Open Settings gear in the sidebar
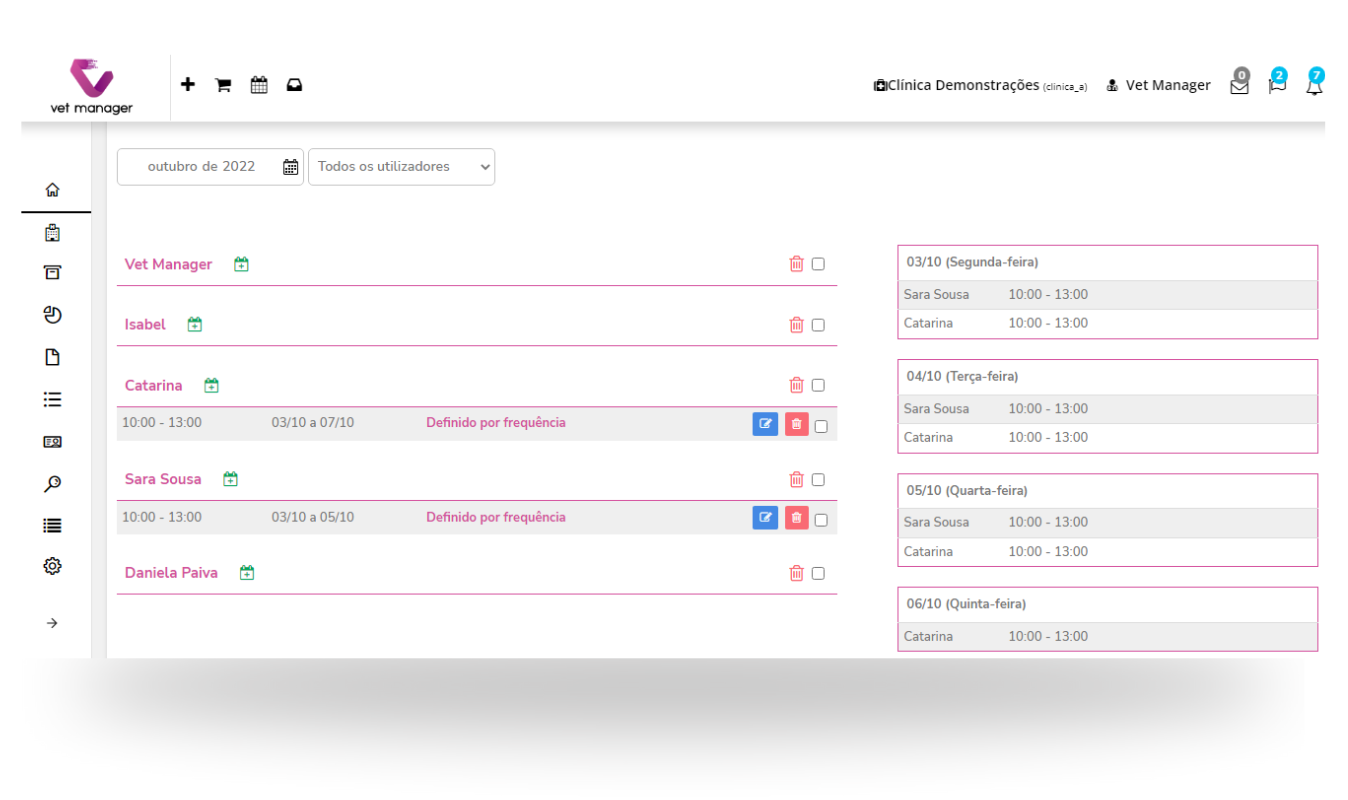Viewport: 1348px width, 800px height. pos(52,566)
